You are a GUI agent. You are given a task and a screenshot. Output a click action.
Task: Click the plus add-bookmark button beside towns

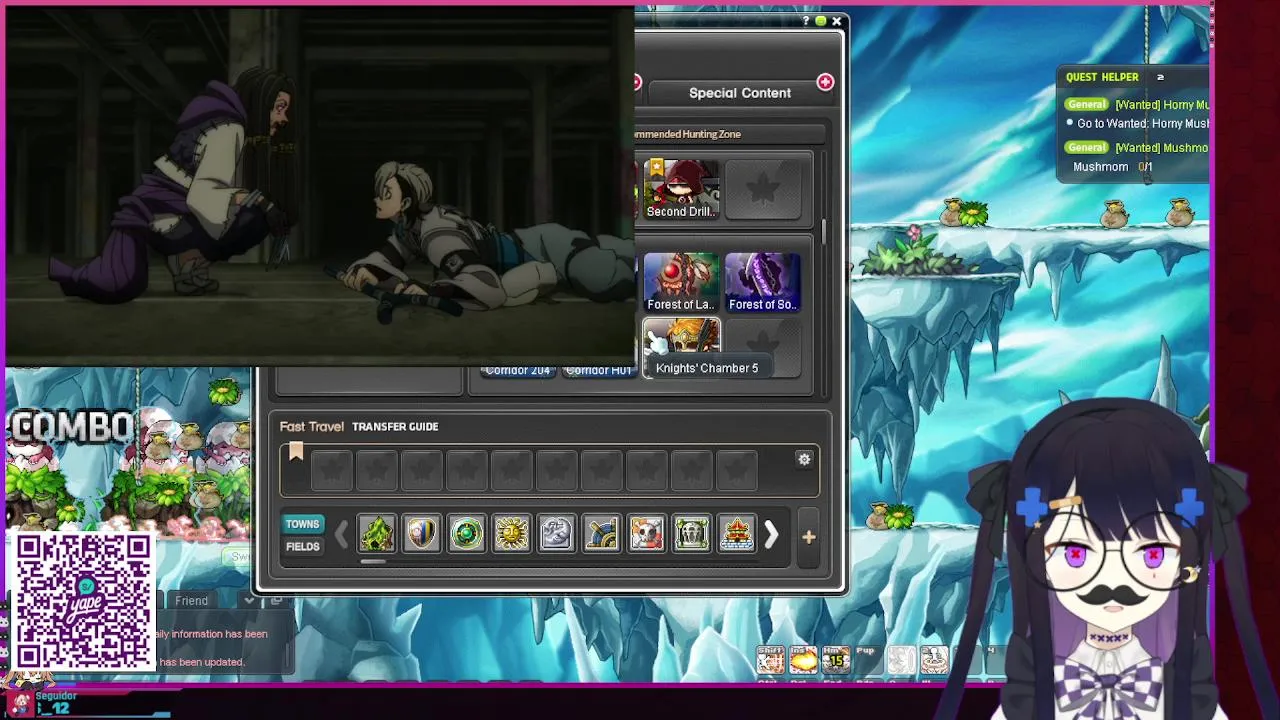pos(809,537)
